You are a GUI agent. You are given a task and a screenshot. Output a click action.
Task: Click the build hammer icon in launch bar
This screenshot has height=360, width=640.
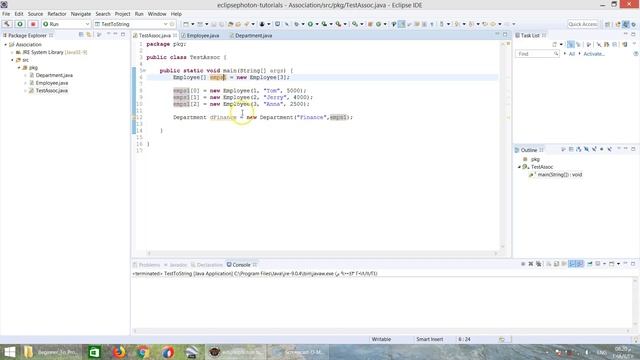click(7, 24)
